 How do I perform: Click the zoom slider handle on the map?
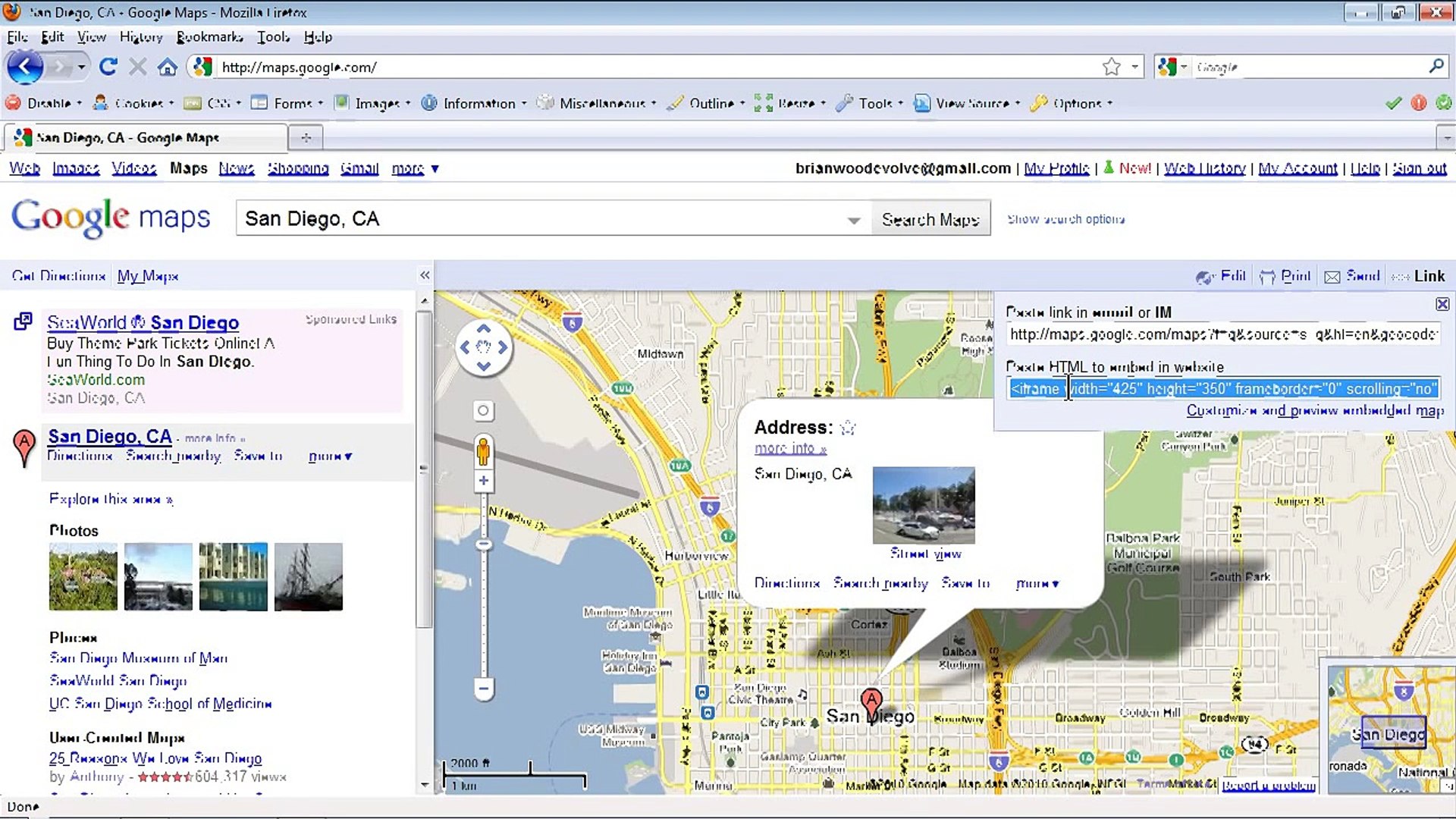pos(483,544)
